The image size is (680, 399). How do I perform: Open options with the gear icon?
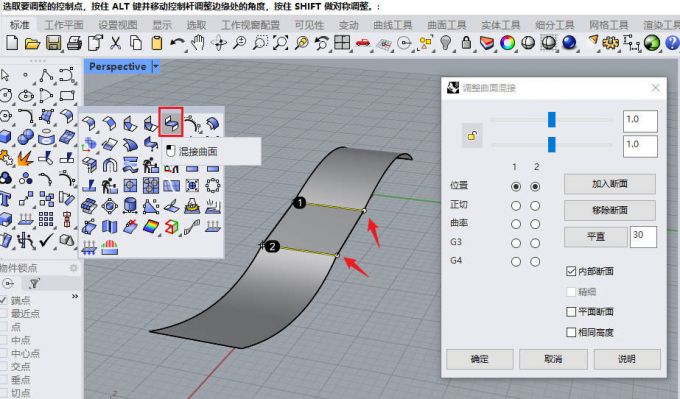coord(611,43)
